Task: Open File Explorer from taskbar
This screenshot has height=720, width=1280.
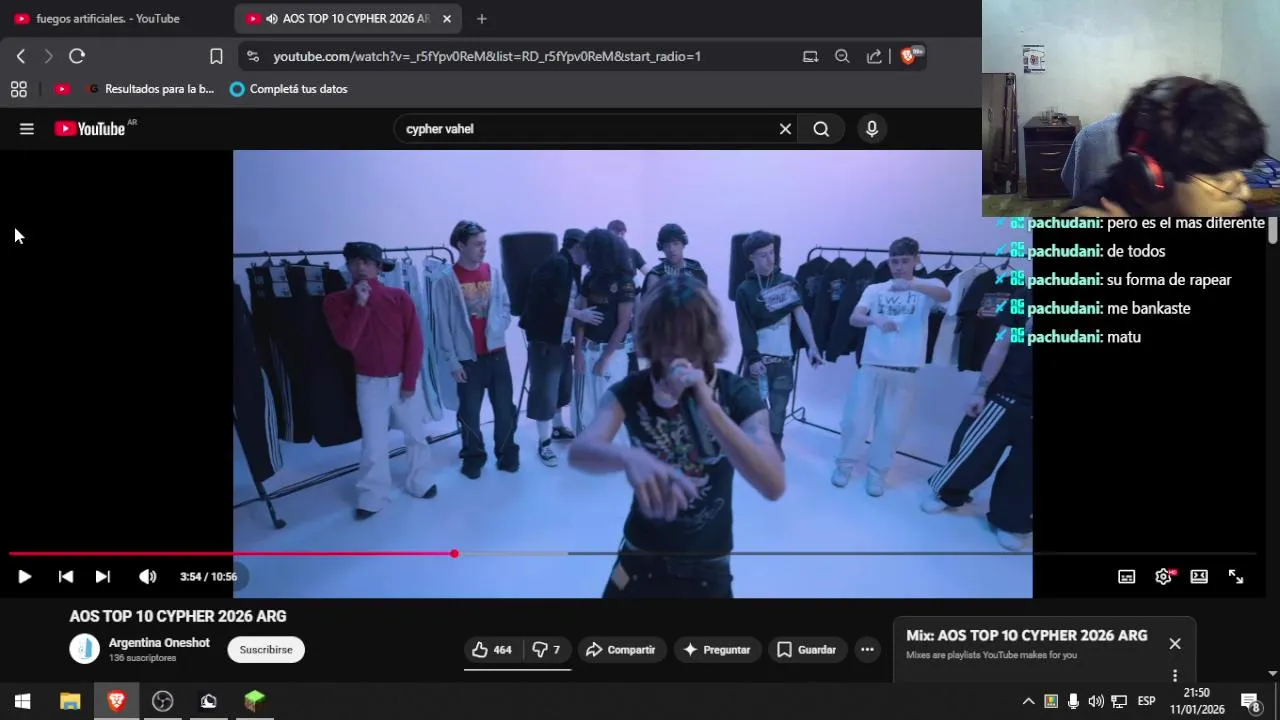Action: tap(70, 701)
